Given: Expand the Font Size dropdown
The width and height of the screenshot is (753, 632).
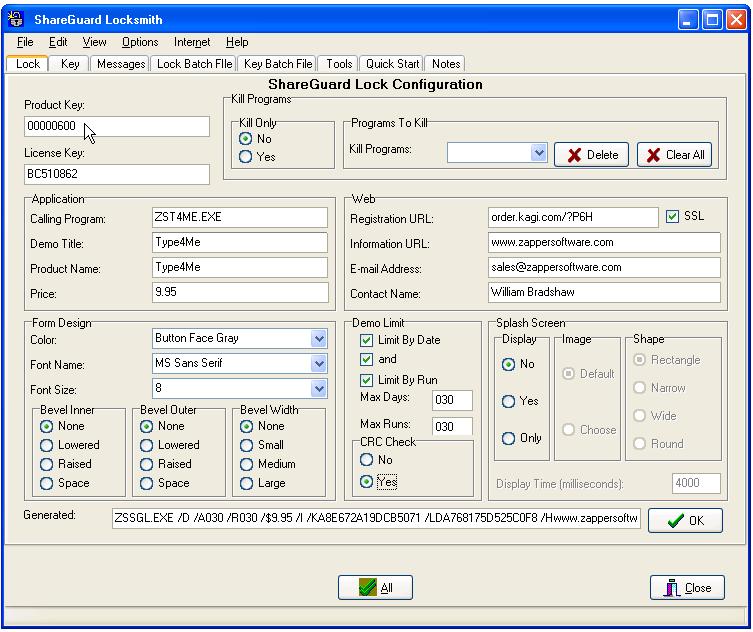Looking at the screenshot, I should click(319, 389).
